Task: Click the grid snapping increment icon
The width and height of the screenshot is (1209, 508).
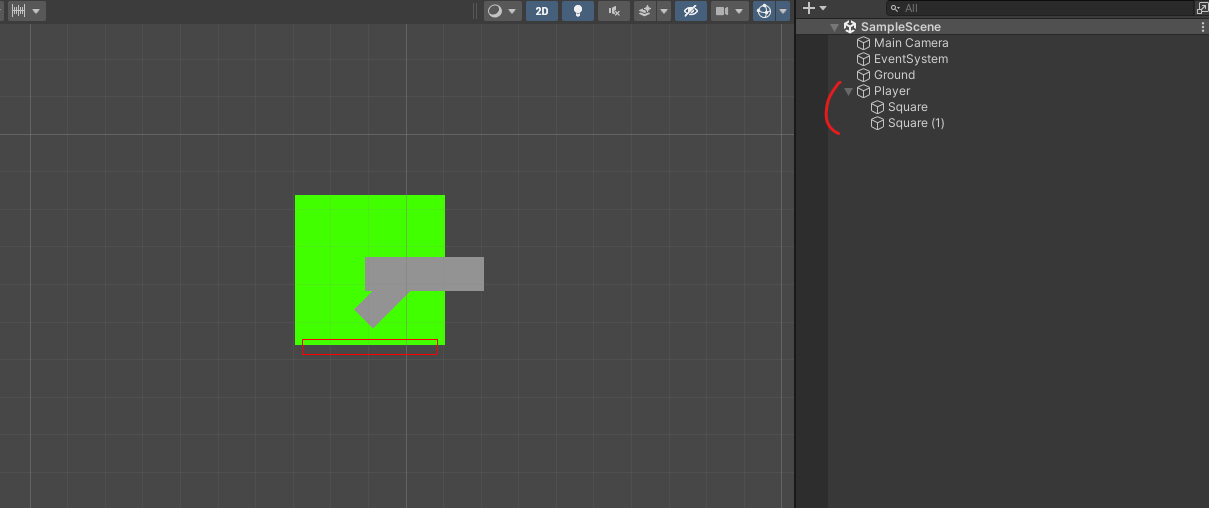Action: tap(18, 11)
